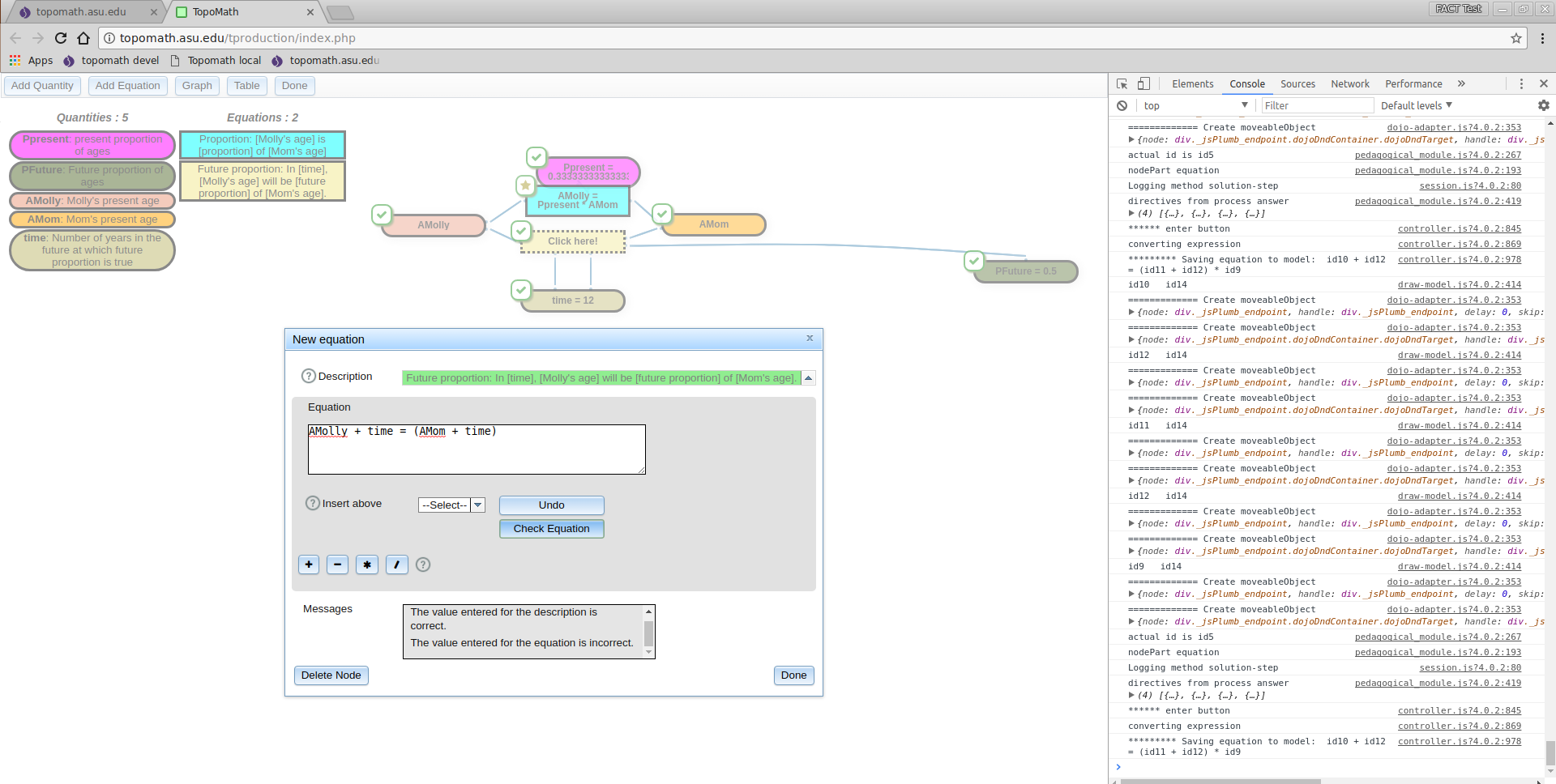Open the Description help icon

(309, 376)
